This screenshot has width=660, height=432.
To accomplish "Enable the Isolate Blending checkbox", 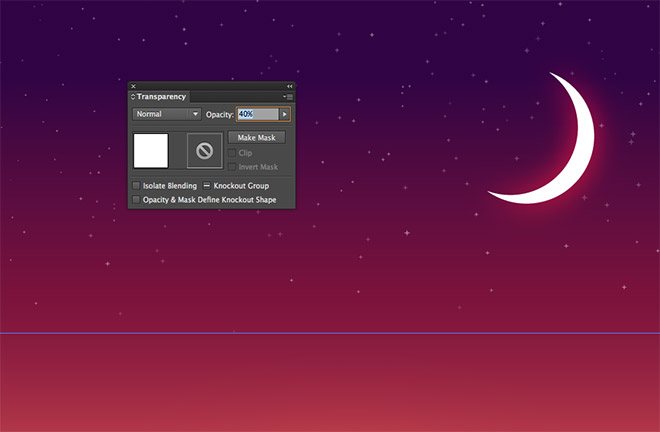I will (136, 185).
